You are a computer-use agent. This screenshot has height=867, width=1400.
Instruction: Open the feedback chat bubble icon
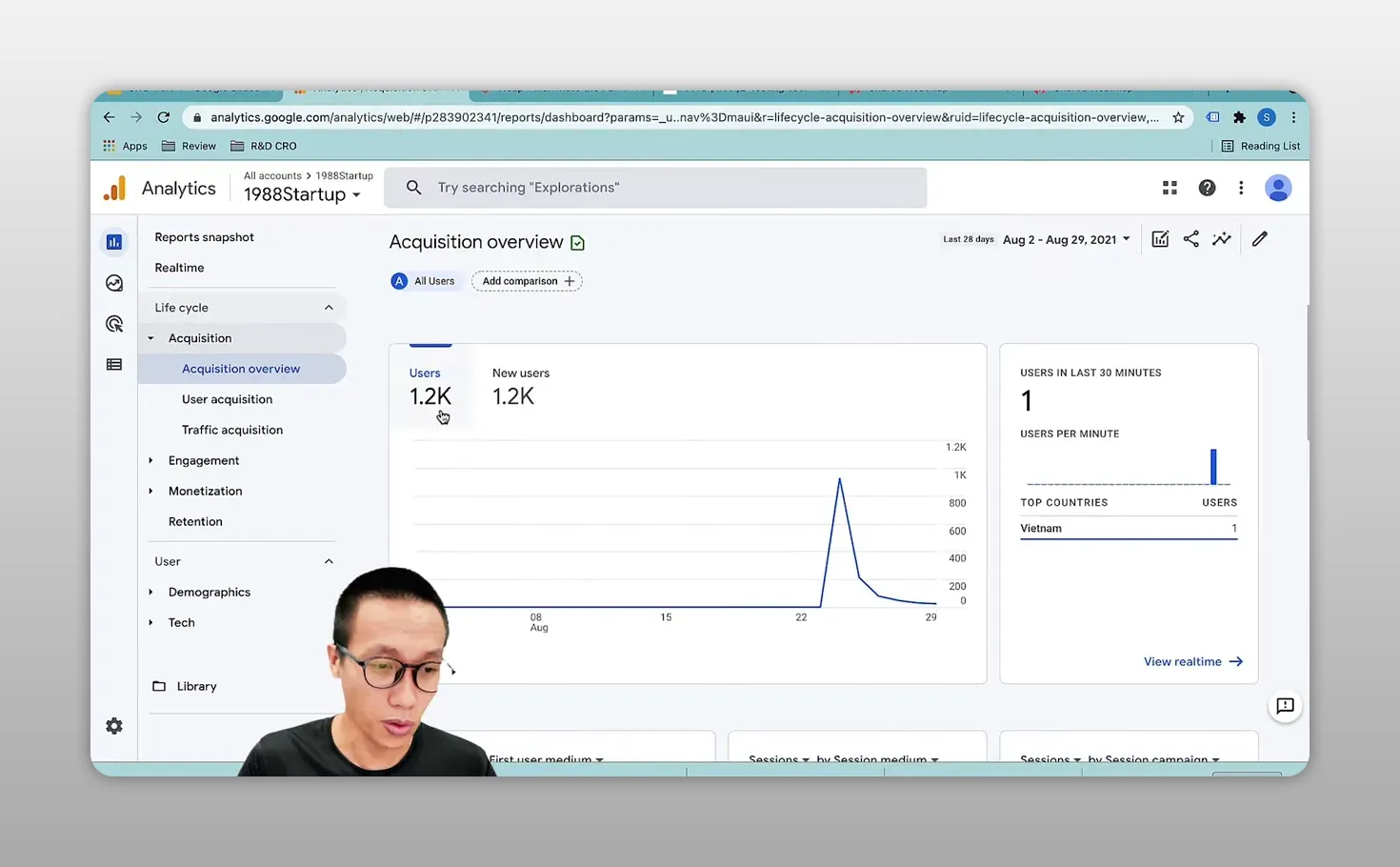click(1285, 706)
